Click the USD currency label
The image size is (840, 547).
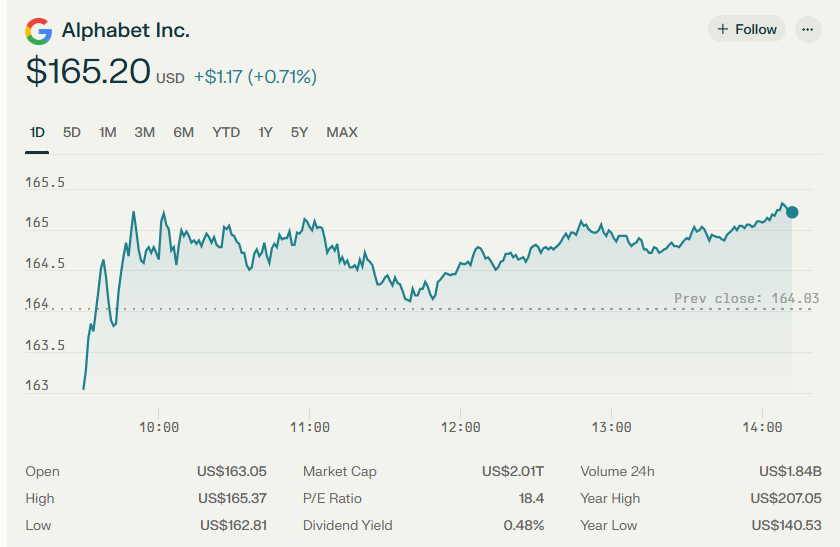click(170, 79)
